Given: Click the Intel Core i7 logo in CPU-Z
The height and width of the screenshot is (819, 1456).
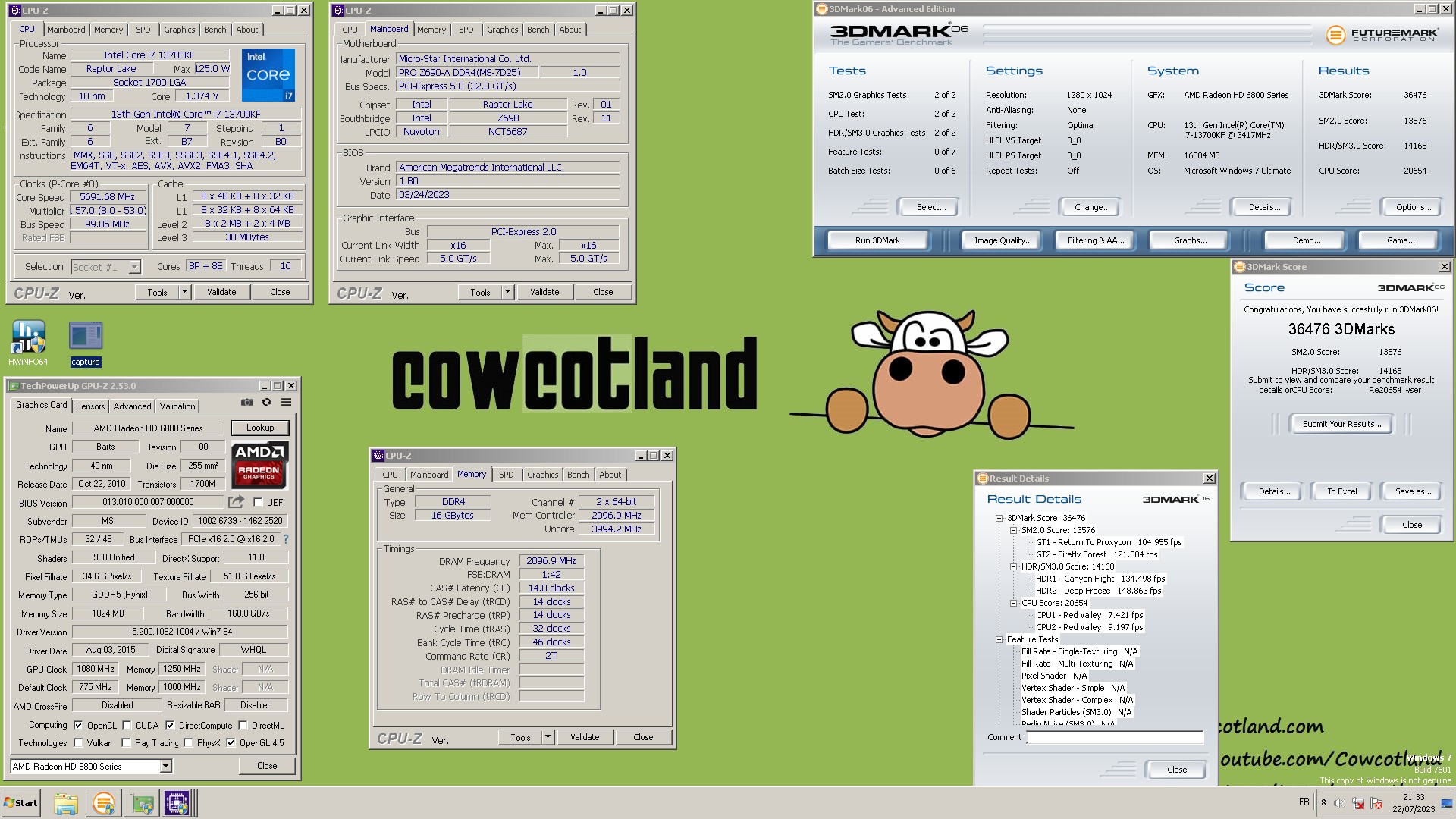Looking at the screenshot, I should (x=269, y=75).
